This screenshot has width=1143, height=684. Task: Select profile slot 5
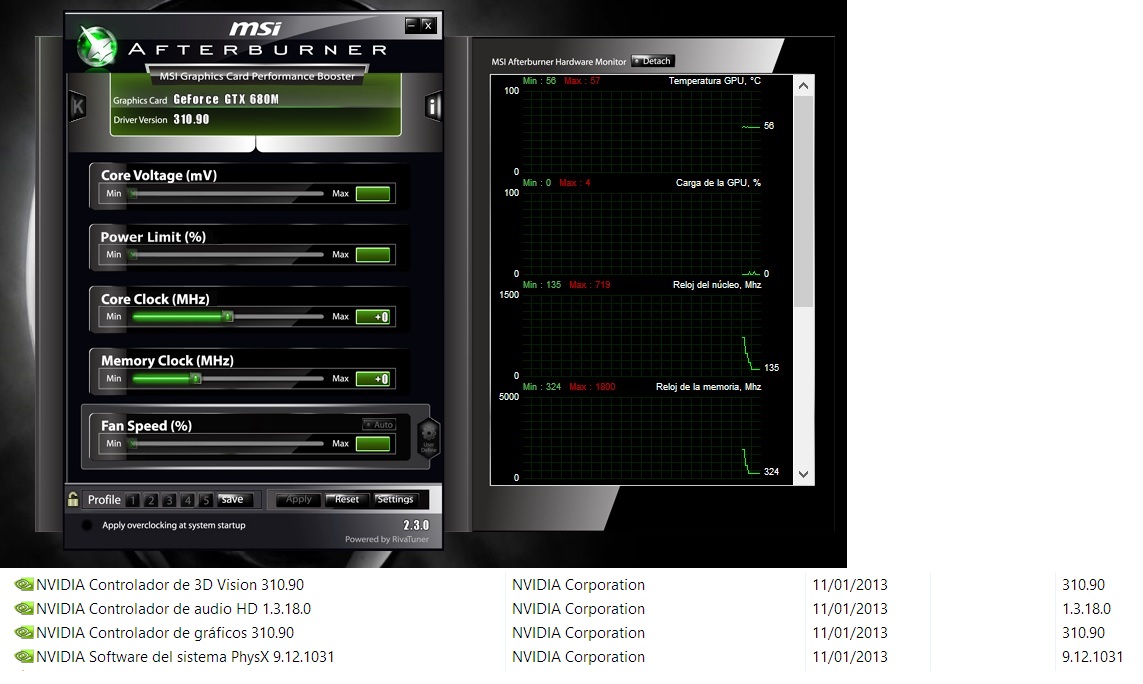click(206, 500)
